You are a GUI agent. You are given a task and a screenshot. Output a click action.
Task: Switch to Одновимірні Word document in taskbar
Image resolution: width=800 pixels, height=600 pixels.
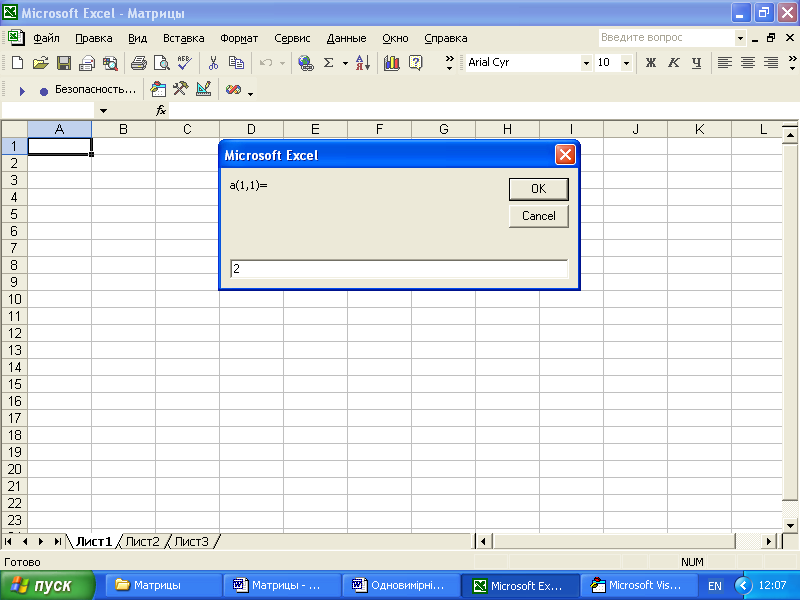(401, 585)
